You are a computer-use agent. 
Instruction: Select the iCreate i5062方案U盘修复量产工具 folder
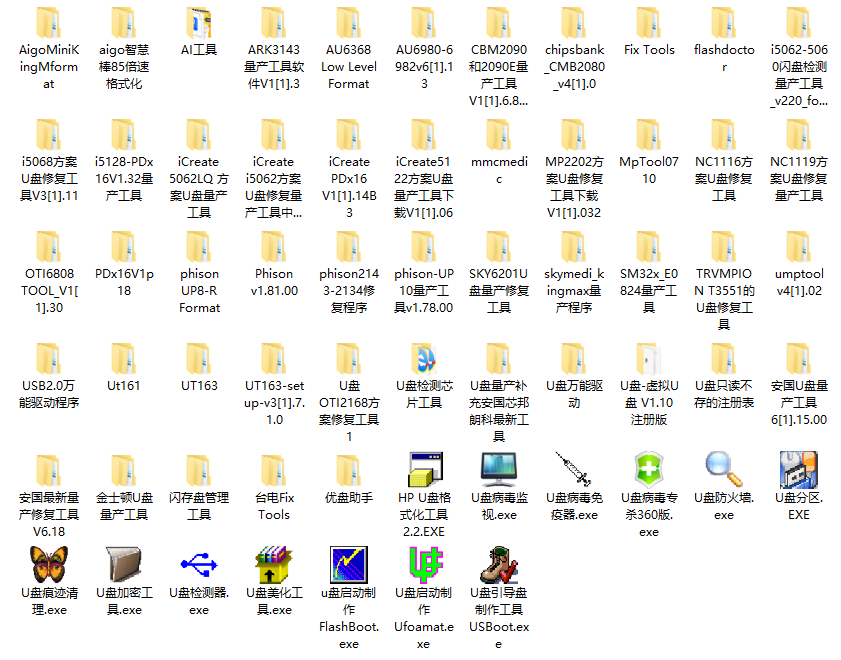pyautogui.click(x=274, y=135)
